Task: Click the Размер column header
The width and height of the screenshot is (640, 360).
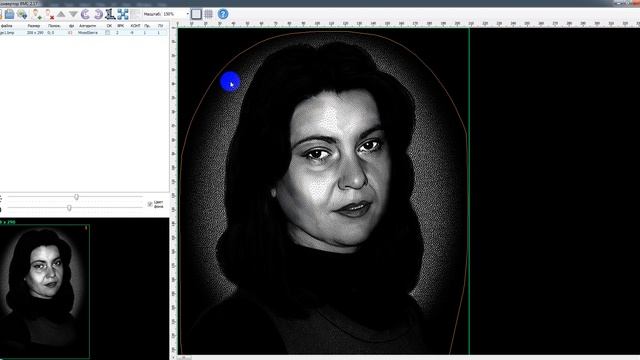Action: (33, 26)
